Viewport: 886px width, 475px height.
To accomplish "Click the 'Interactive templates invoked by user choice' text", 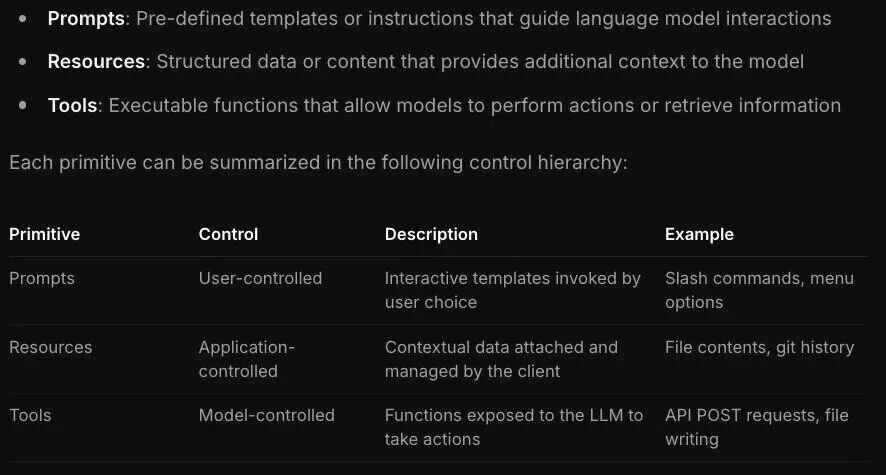I will click(x=512, y=290).
